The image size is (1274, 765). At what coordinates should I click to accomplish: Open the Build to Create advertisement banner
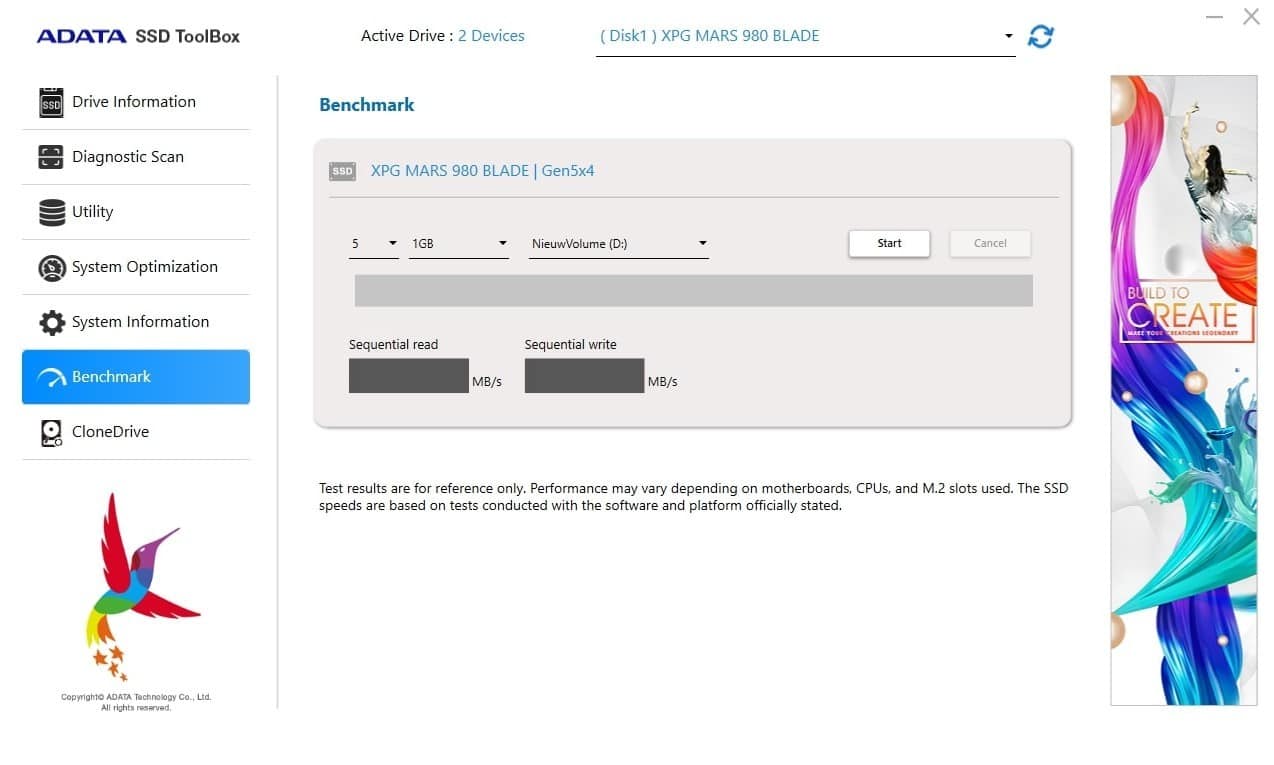(1184, 390)
